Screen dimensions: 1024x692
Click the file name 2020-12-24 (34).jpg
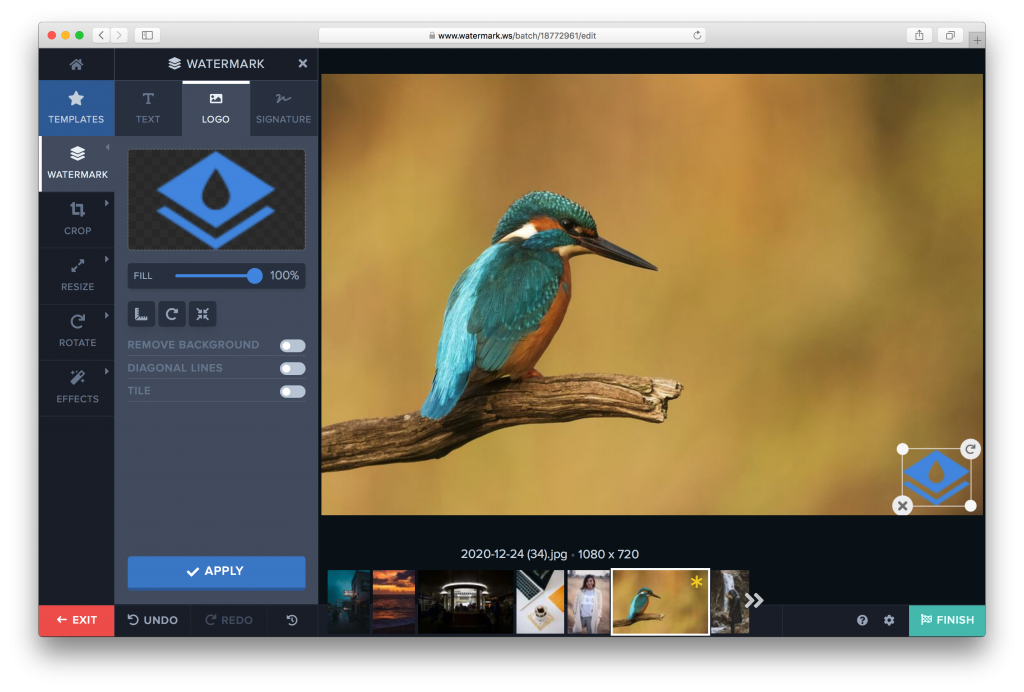click(x=514, y=554)
